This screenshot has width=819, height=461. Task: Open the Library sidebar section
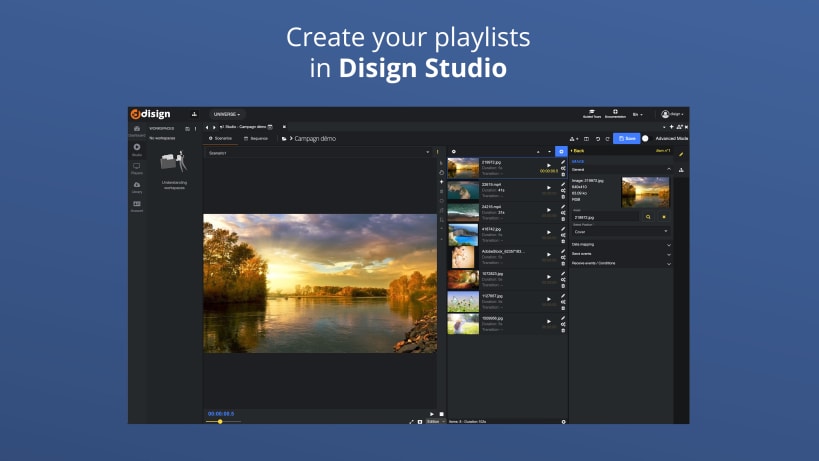(137, 187)
